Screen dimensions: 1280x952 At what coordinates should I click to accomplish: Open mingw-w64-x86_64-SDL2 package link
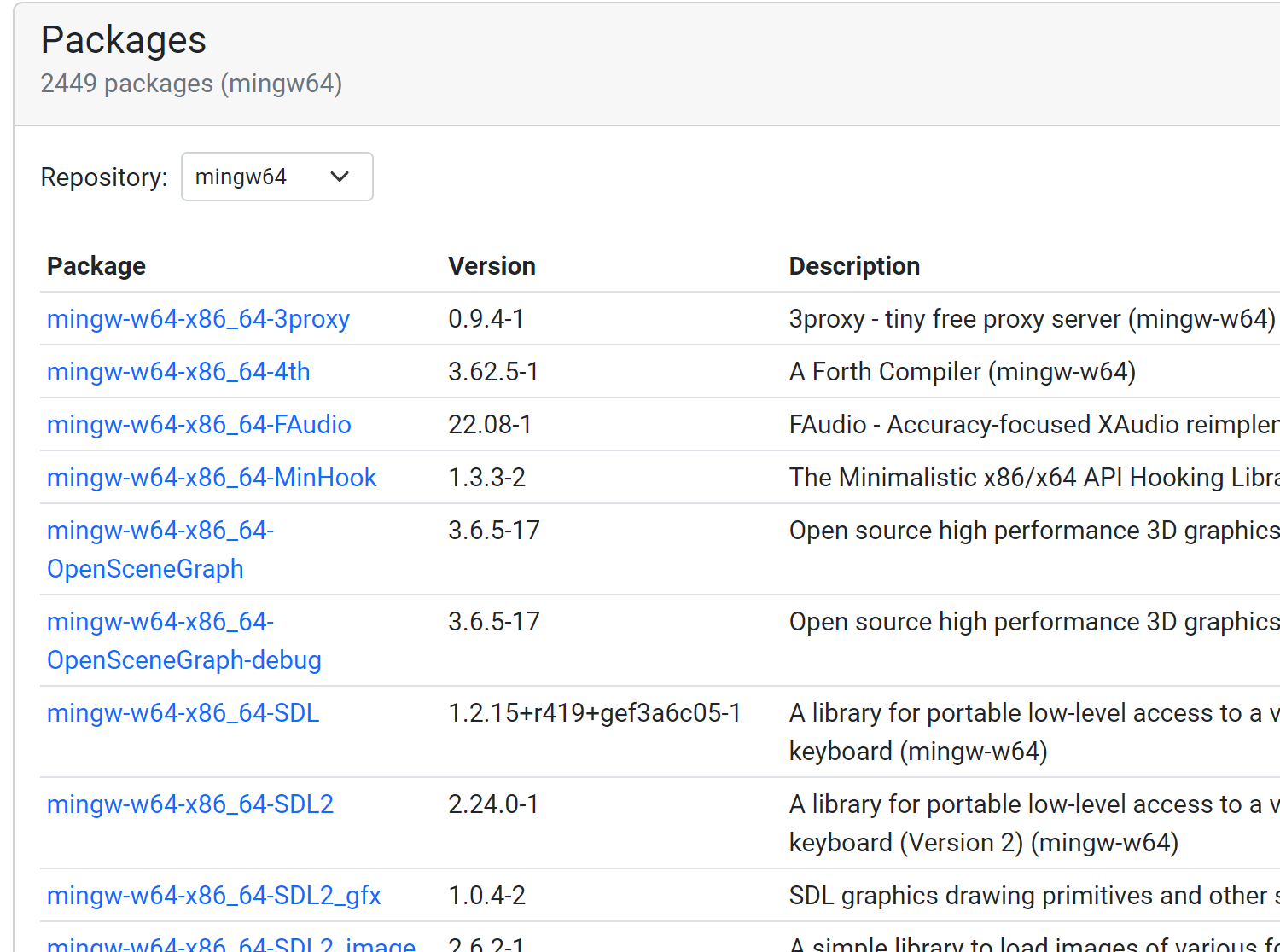pyautogui.click(x=190, y=804)
